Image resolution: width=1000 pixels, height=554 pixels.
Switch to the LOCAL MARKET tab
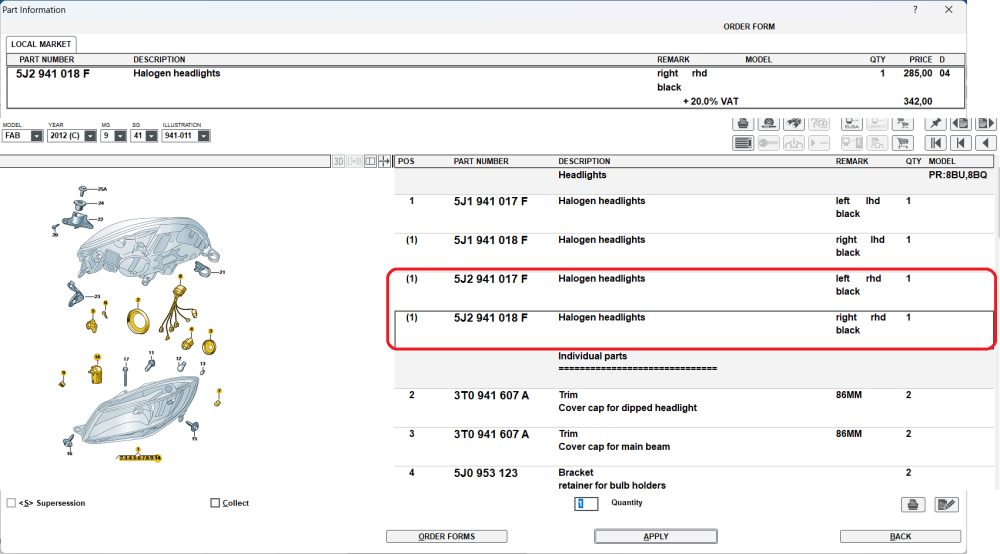[x=41, y=44]
